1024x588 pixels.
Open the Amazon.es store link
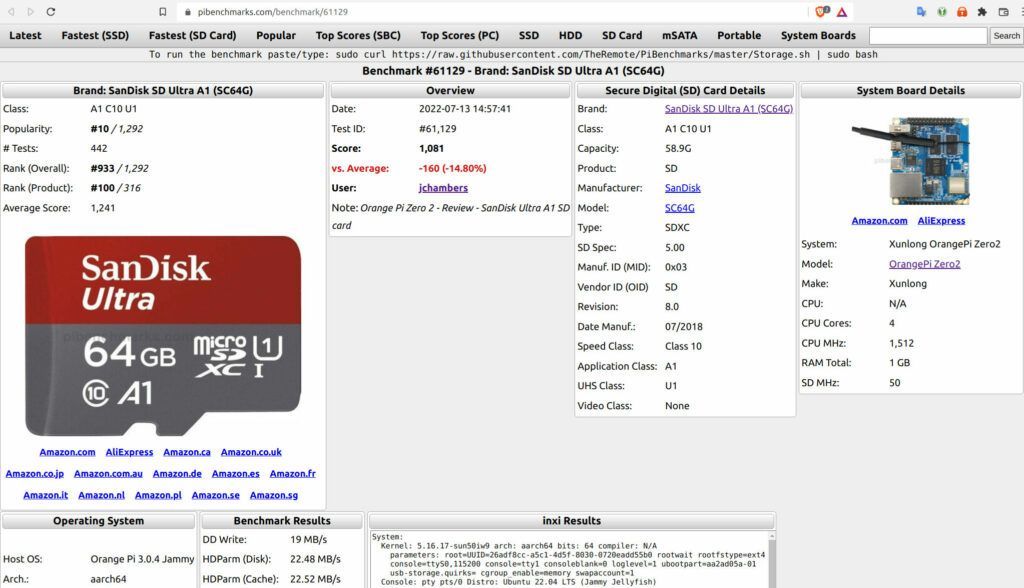[236, 474]
